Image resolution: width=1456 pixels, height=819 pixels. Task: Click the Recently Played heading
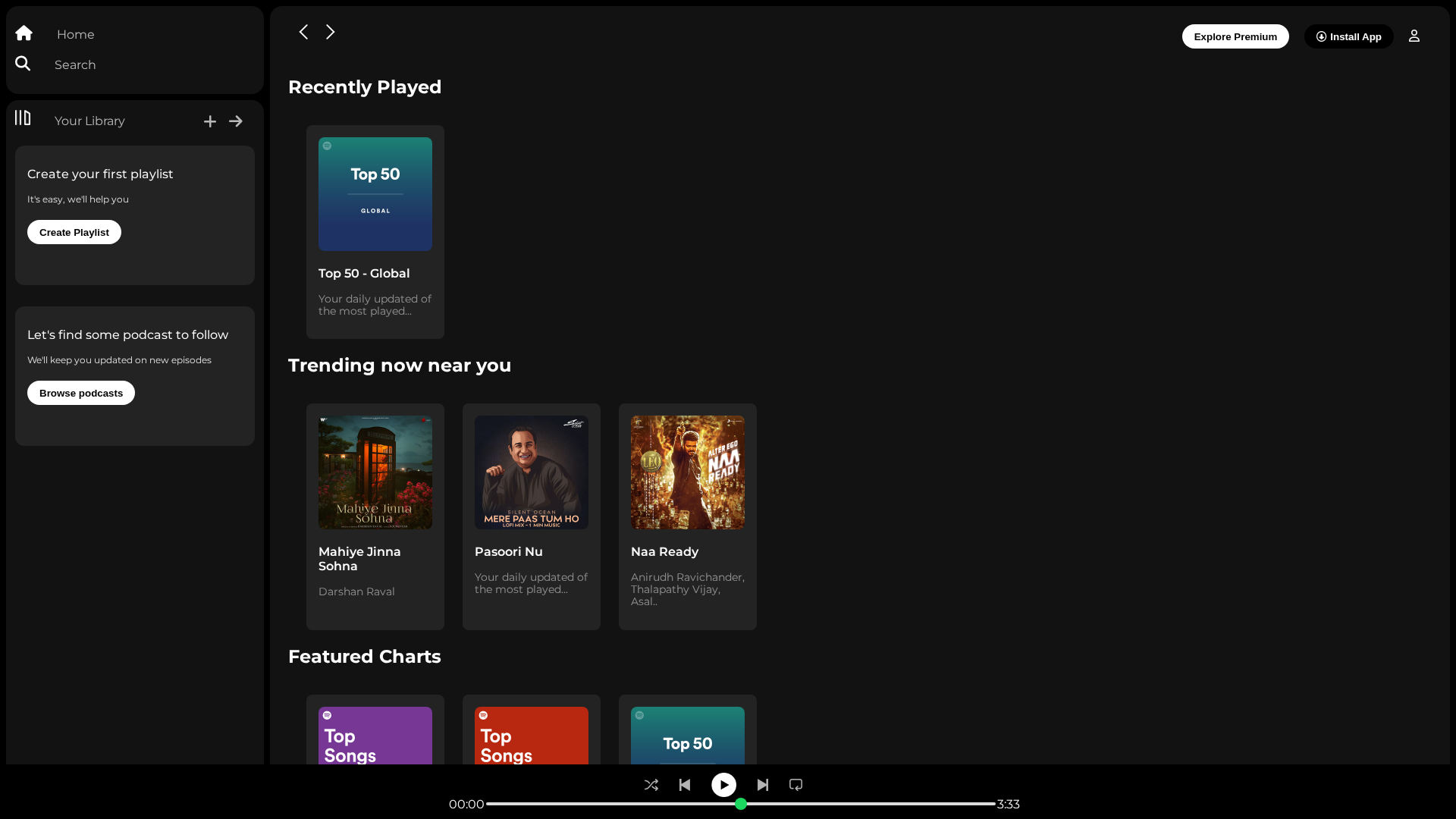[365, 87]
